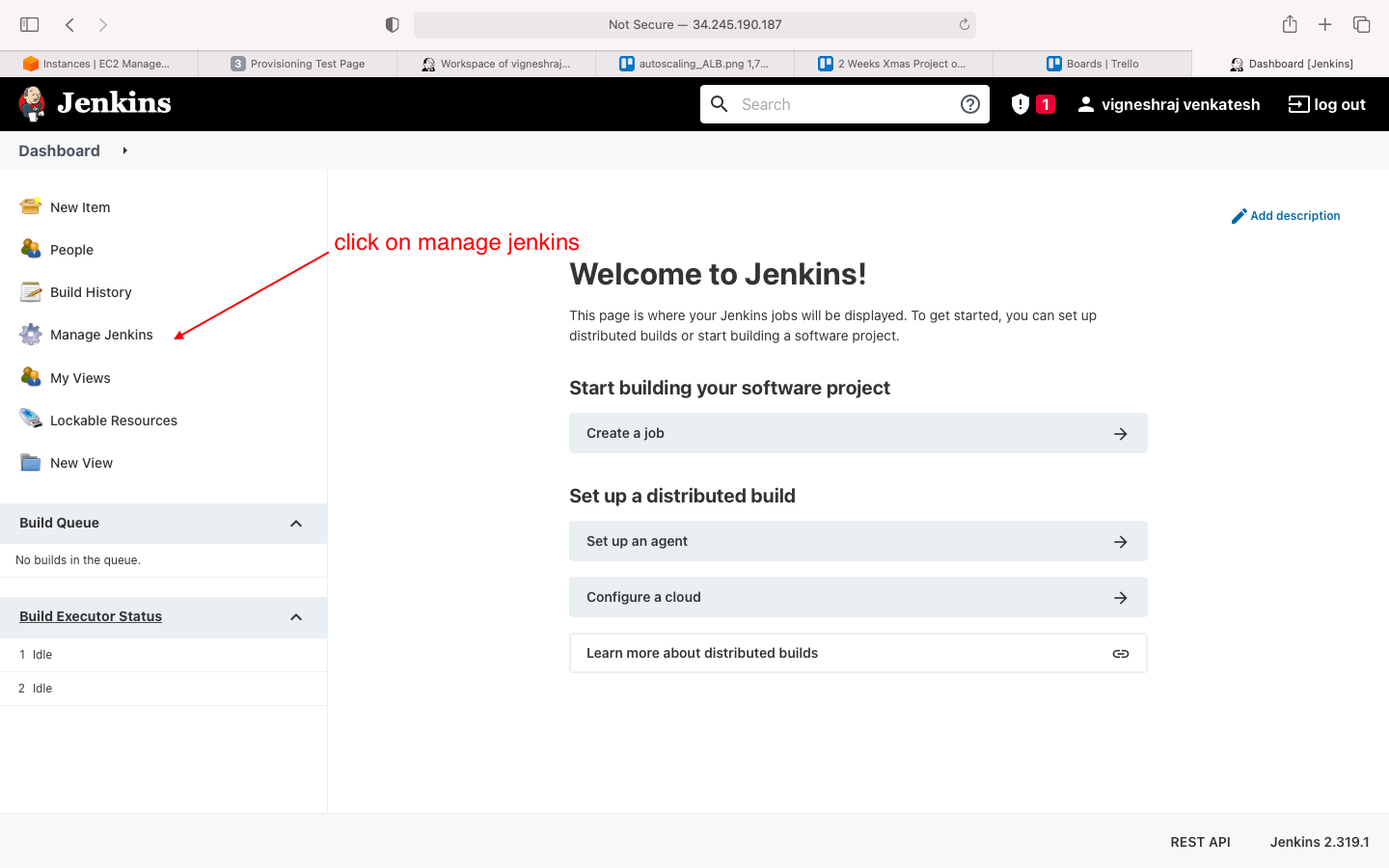The image size is (1389, 868).
Task: Open the Build Executor Status link
Action: [91, 616]
